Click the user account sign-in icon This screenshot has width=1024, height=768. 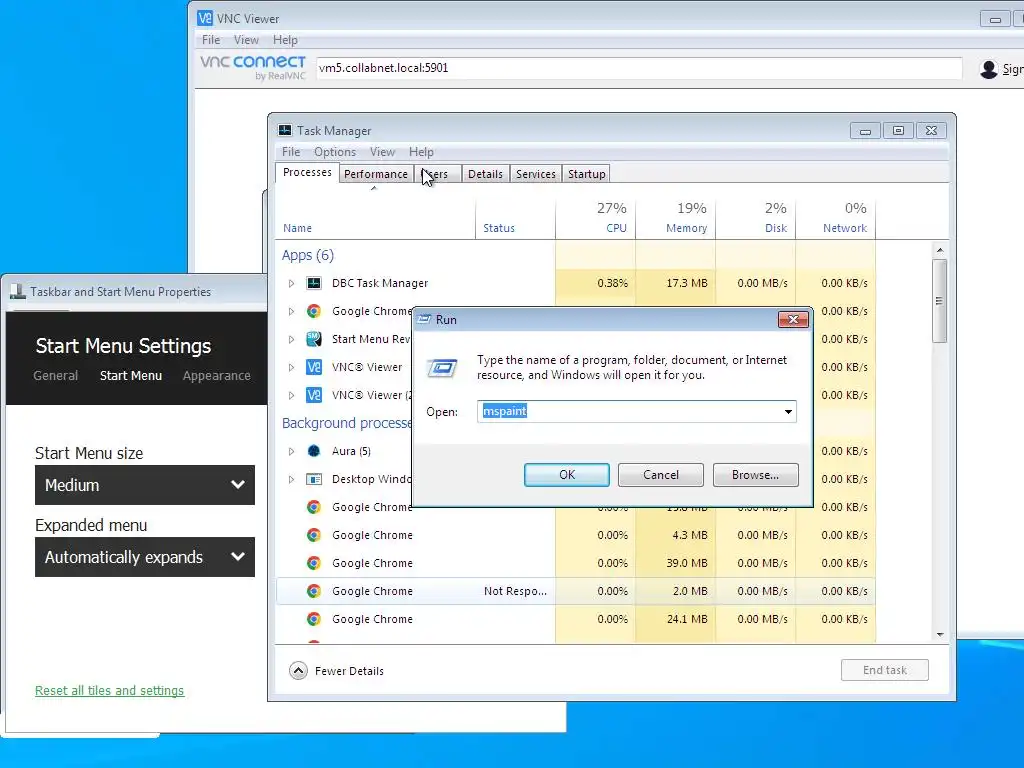coord(989,69)
